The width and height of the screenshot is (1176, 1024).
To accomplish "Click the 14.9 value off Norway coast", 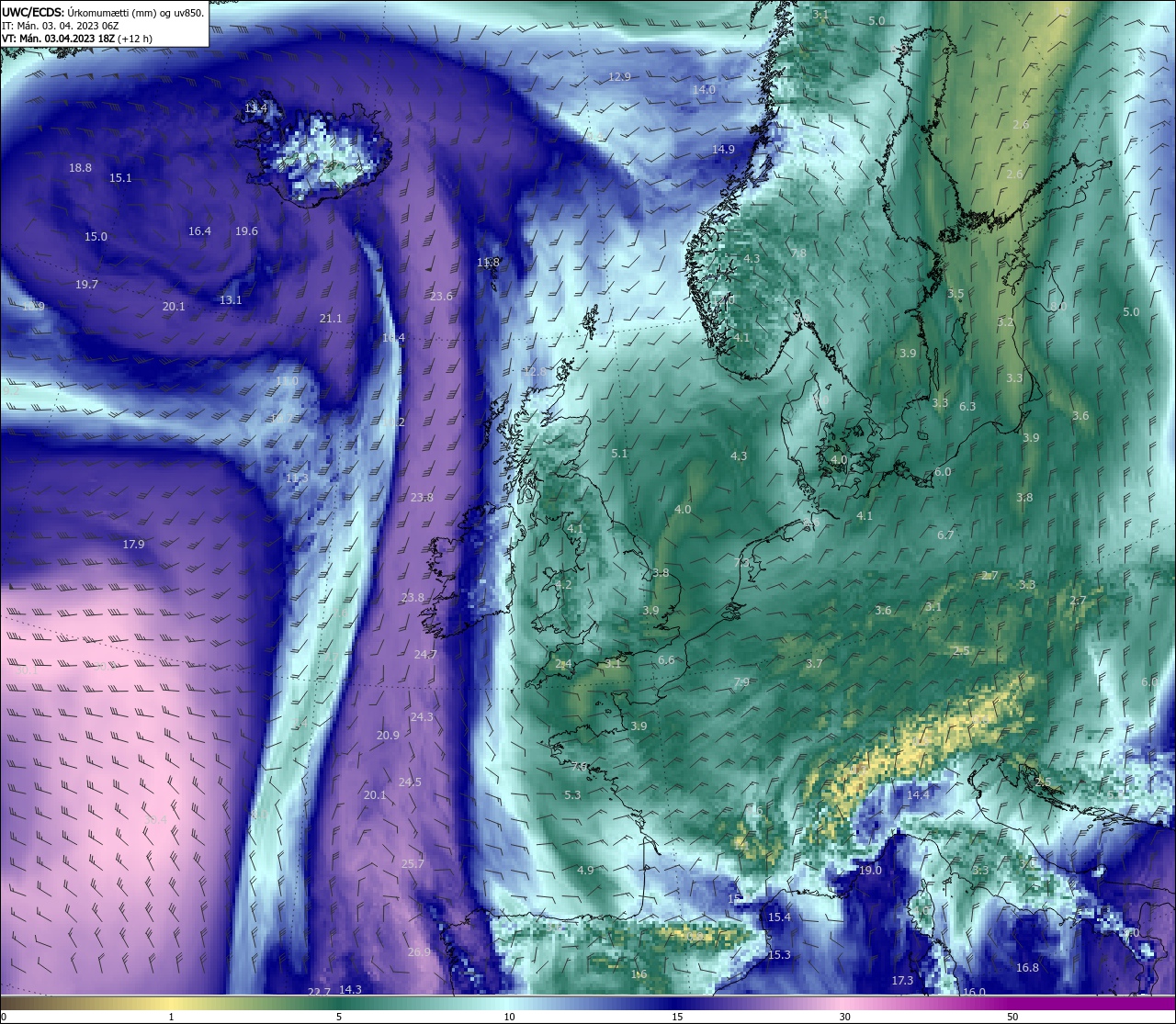I will point(723,150).
